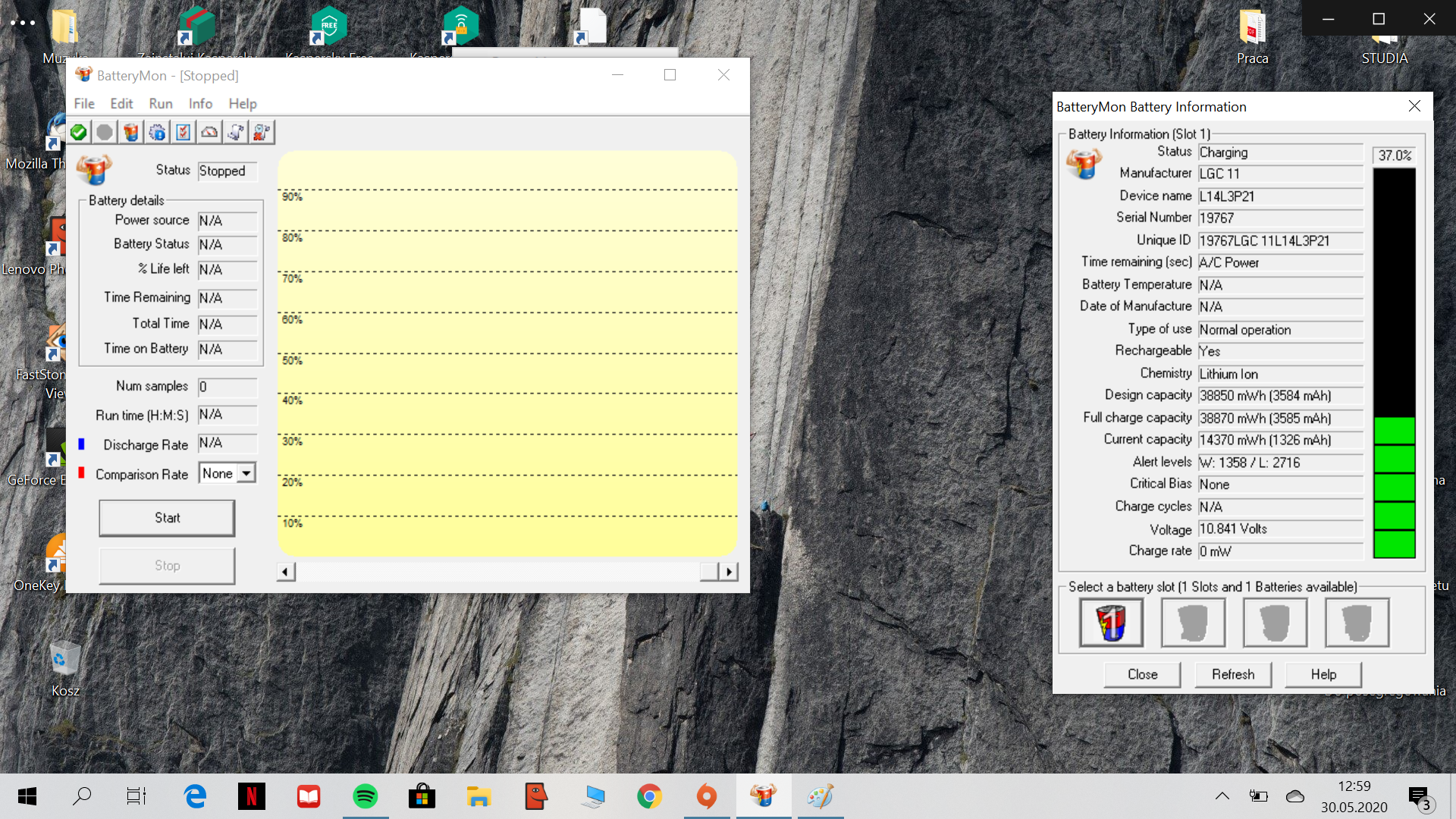Open Microsoft Store from the taskbar

point(422,796)
